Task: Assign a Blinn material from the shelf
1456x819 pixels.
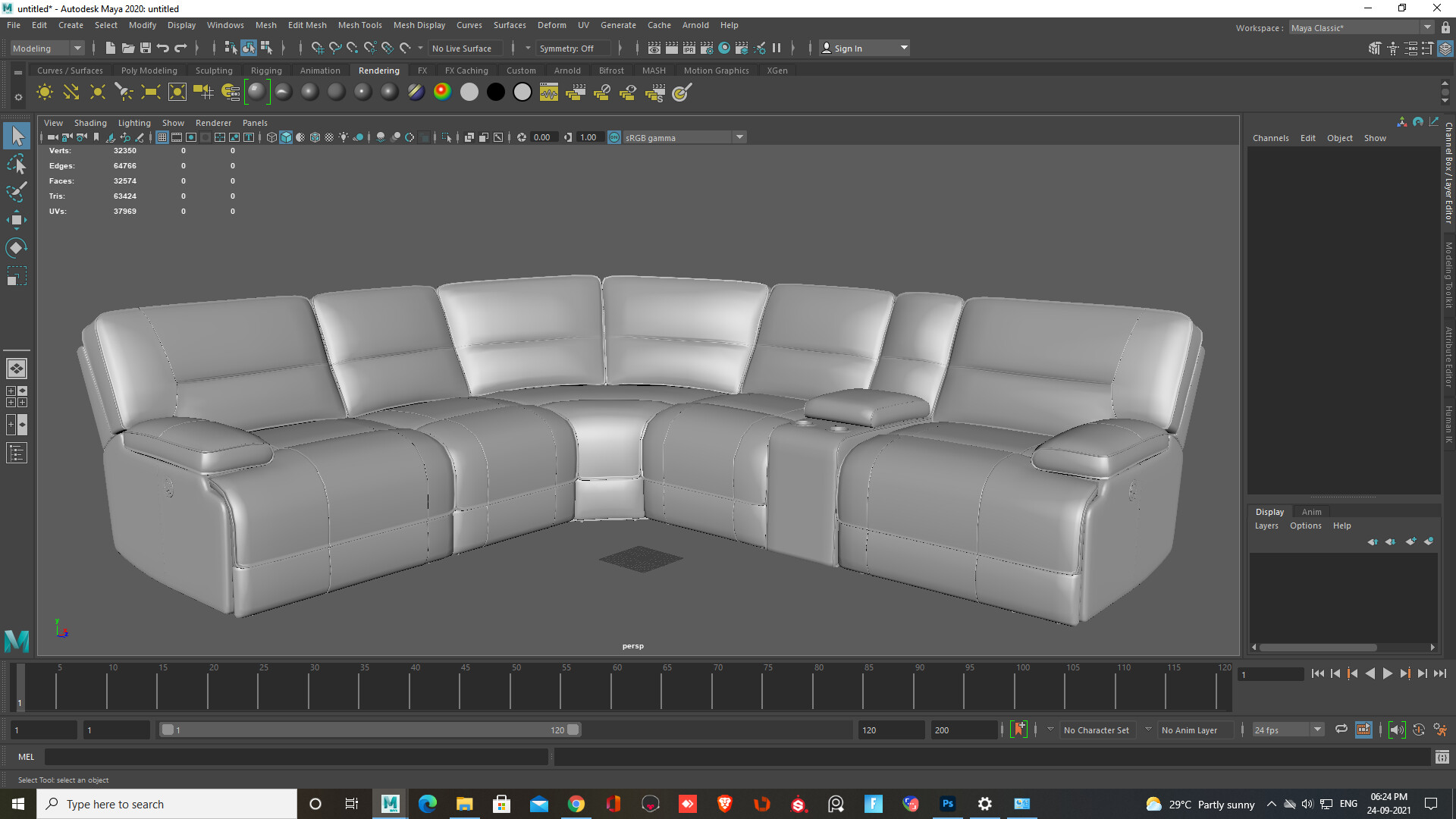Action: tap(309, 92)
